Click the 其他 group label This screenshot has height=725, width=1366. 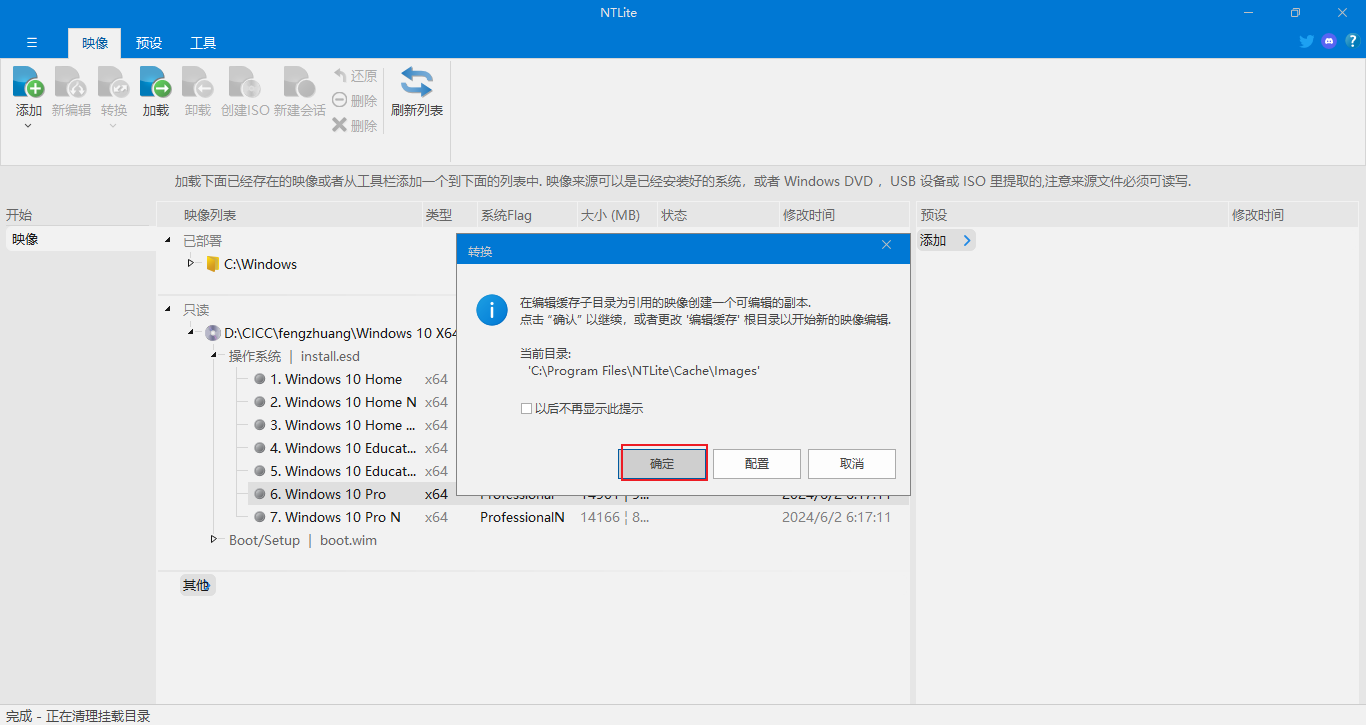[196, 585]
